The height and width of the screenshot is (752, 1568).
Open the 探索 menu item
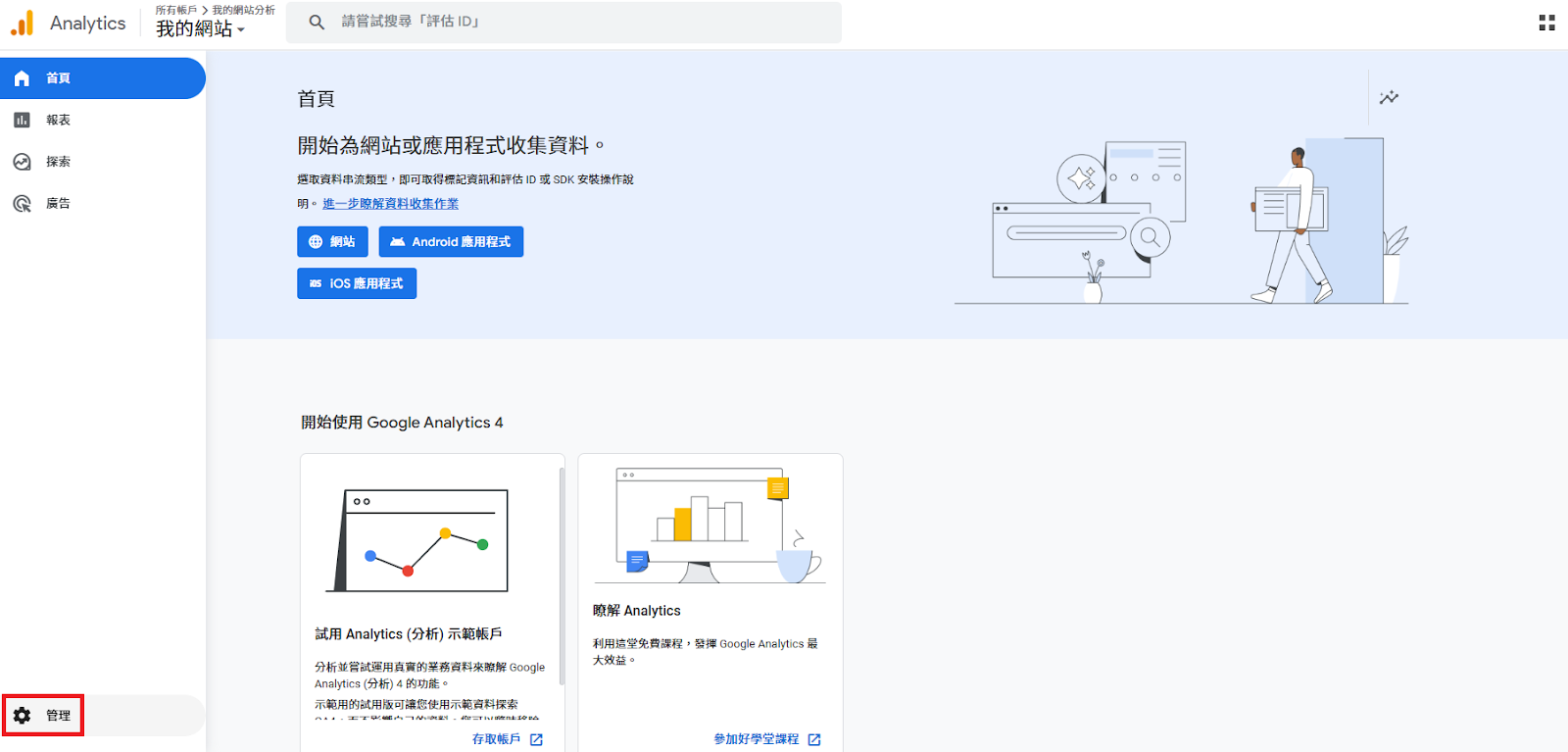point(102,162)
